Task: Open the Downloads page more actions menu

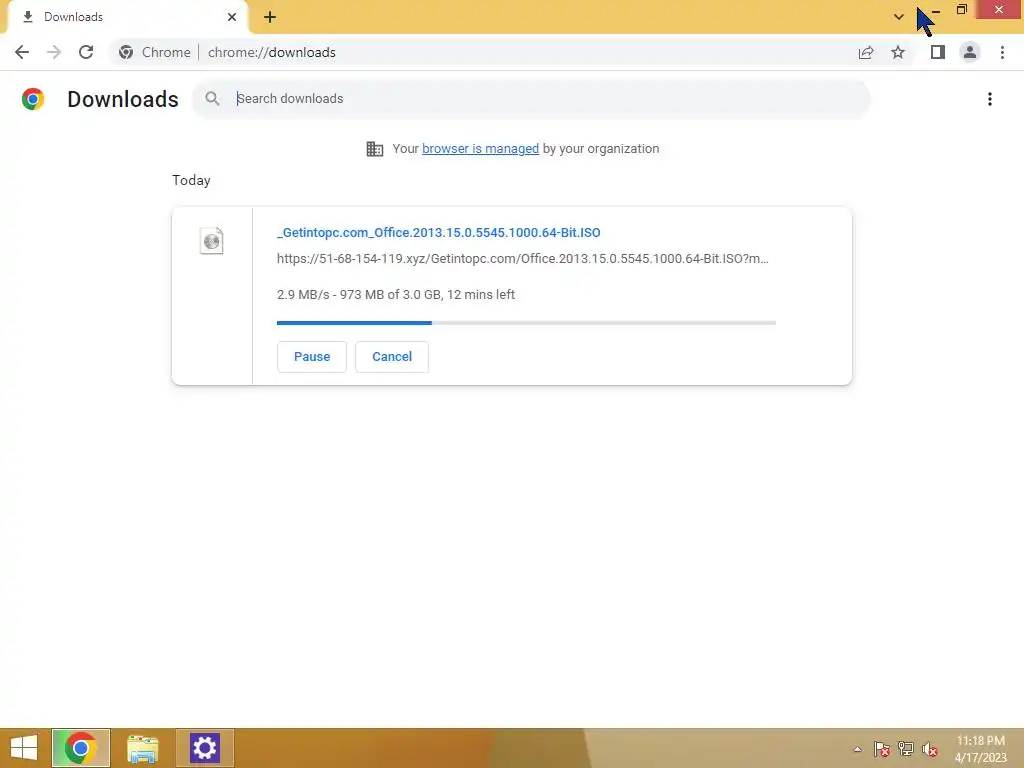Action: point(990,99)
